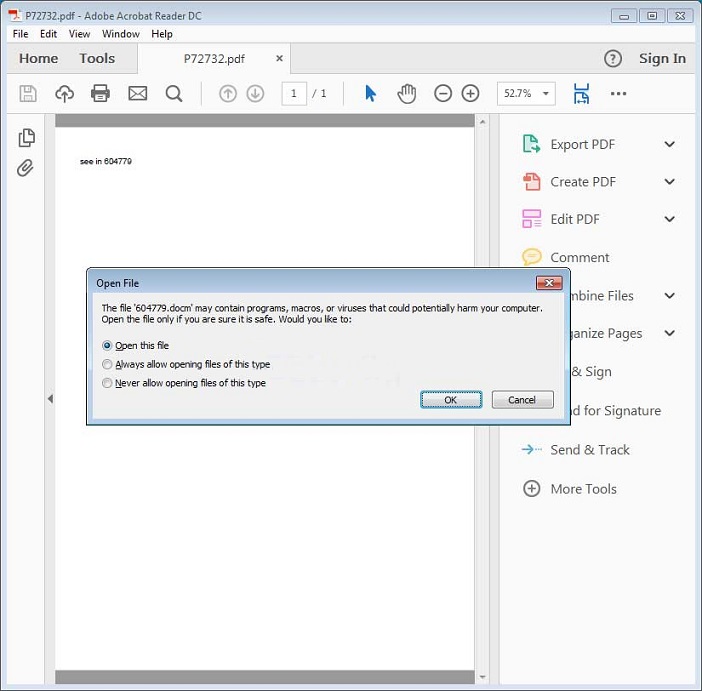Click the email envelope icon
The height and width of the screenshot is (691, 702).
coord(137,94)
